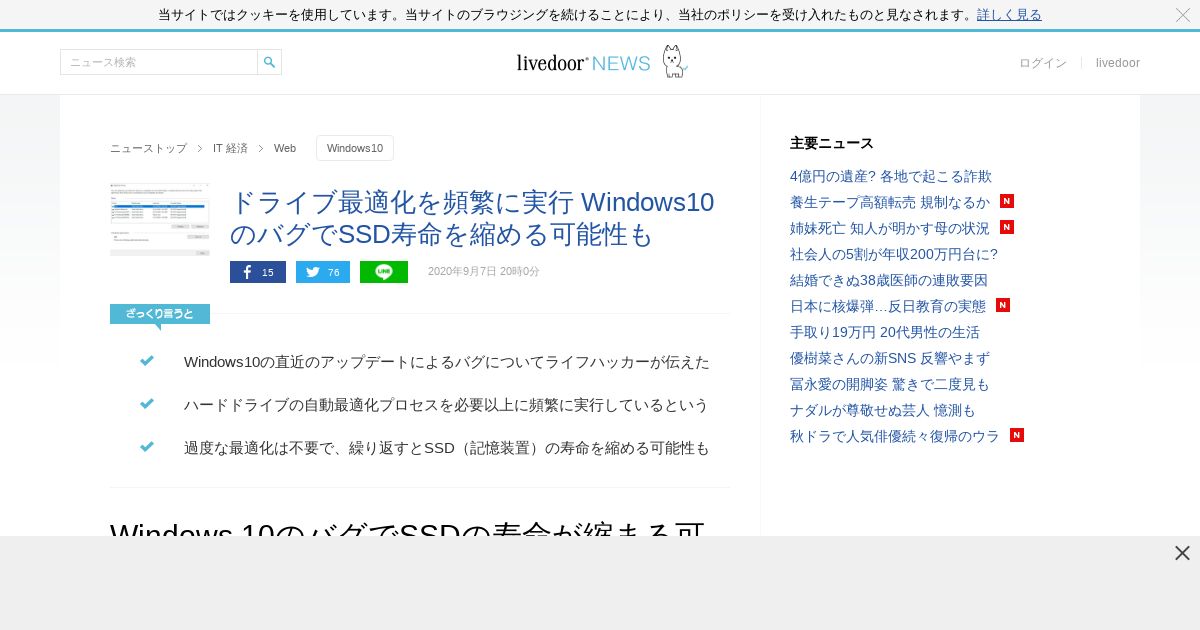1200x630 pixels.
Task: Open 結婚できぬ38歳医師の連敗要因
Action: [x=889, y=280]
